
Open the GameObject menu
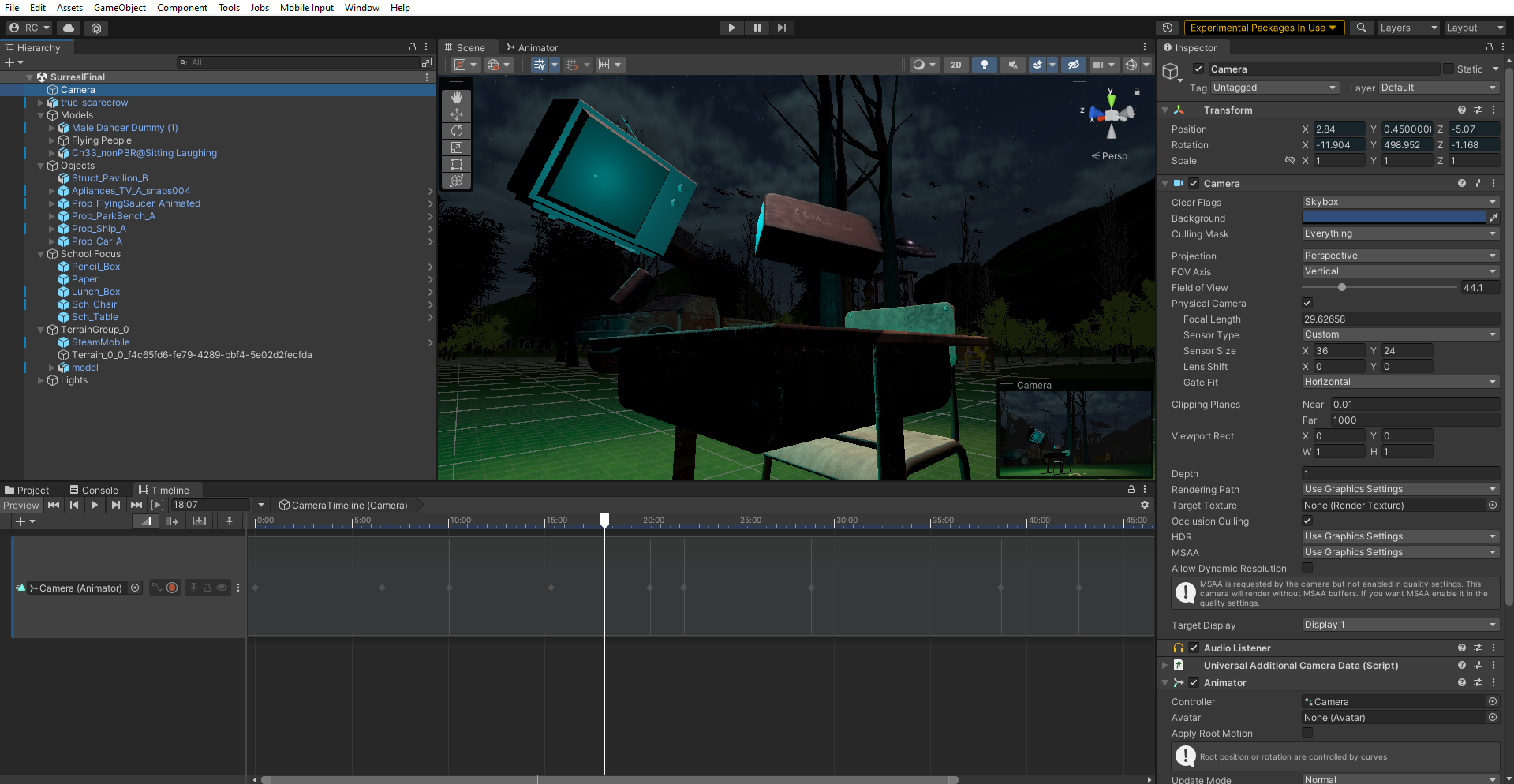(119, 8)
